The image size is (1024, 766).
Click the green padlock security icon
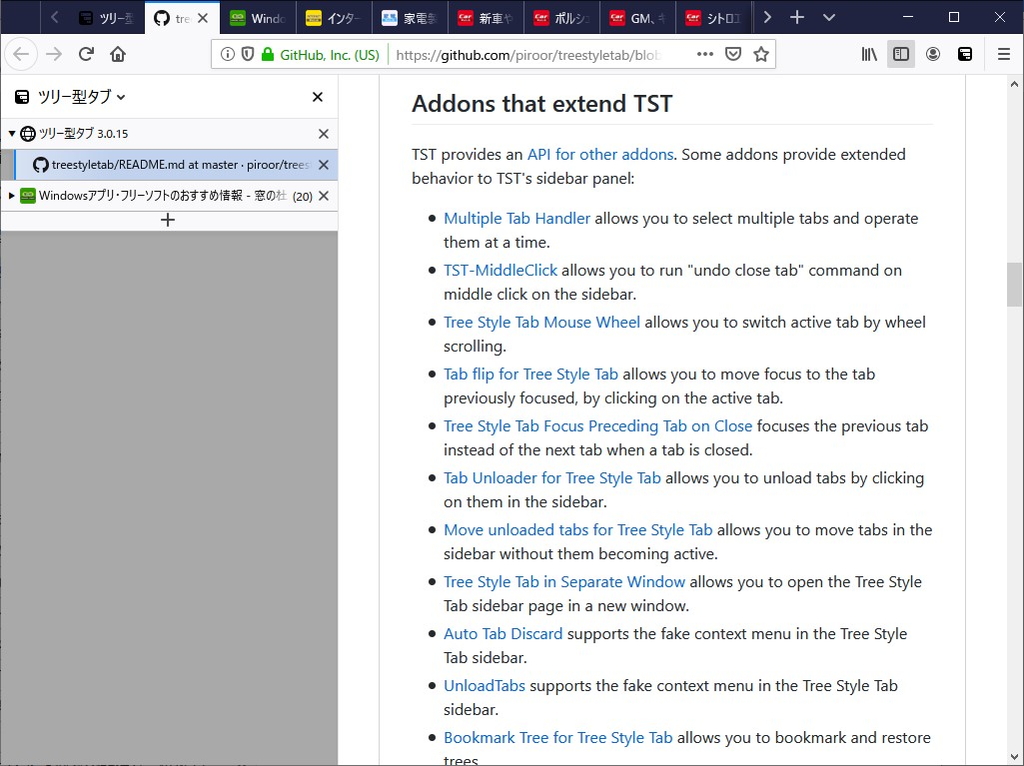[267, 54]
